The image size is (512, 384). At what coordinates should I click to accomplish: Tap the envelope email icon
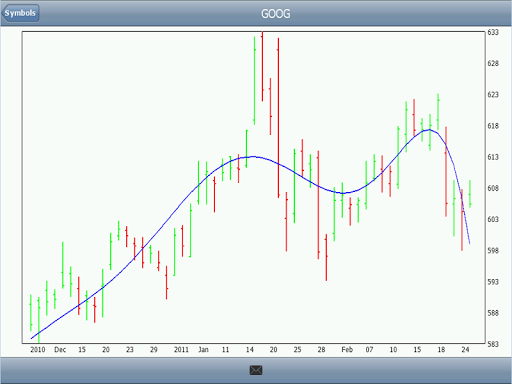pyautogui.click(x=256, y=370)
